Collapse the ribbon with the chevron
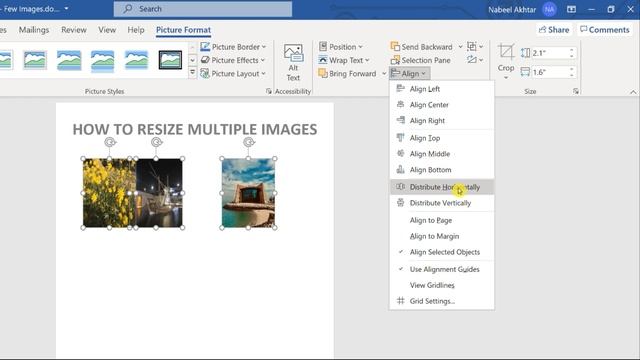The height and width of the screenshot is (360, 640). 633,92
